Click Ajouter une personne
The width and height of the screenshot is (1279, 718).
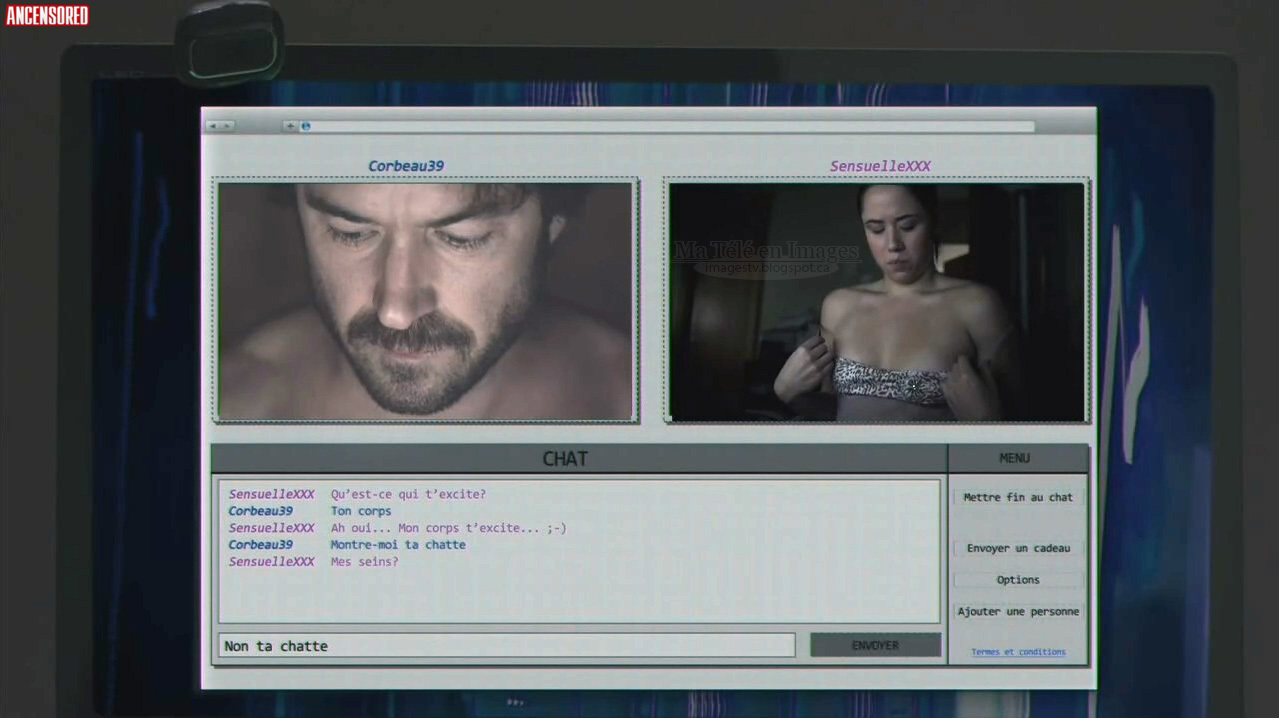tap(1018, 612)
